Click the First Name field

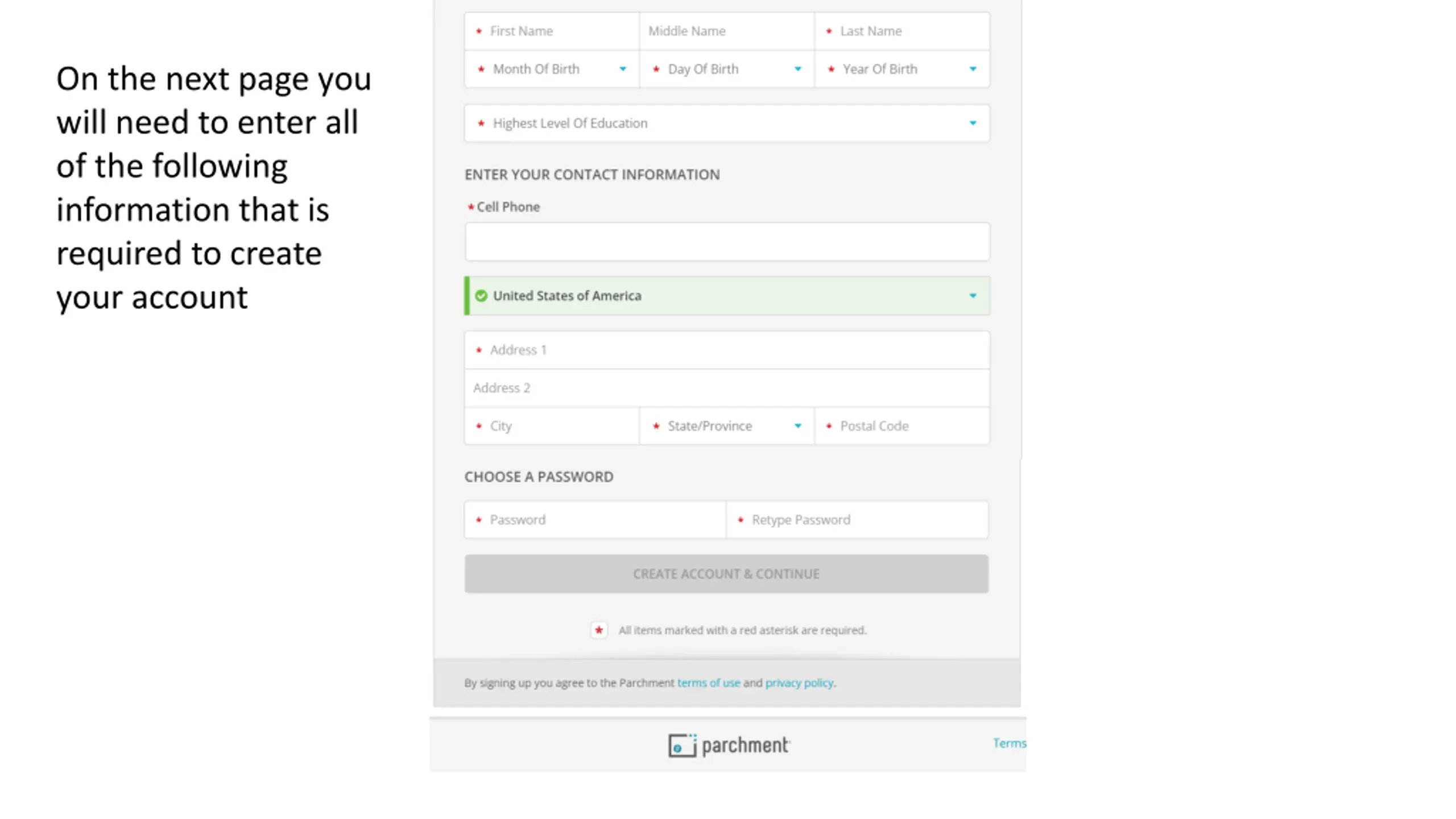[x=552, y=31]
